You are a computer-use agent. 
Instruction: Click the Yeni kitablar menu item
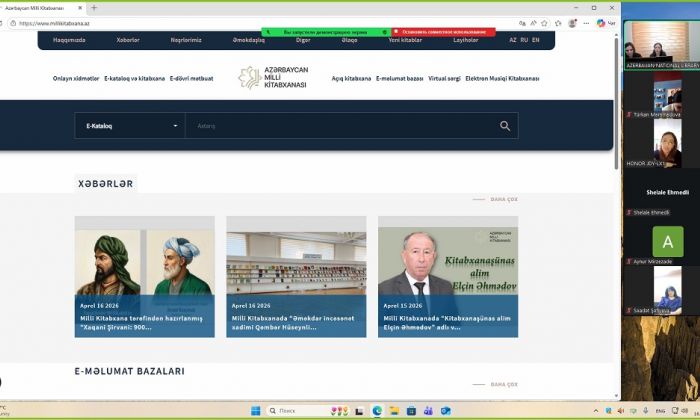(405, 40)
